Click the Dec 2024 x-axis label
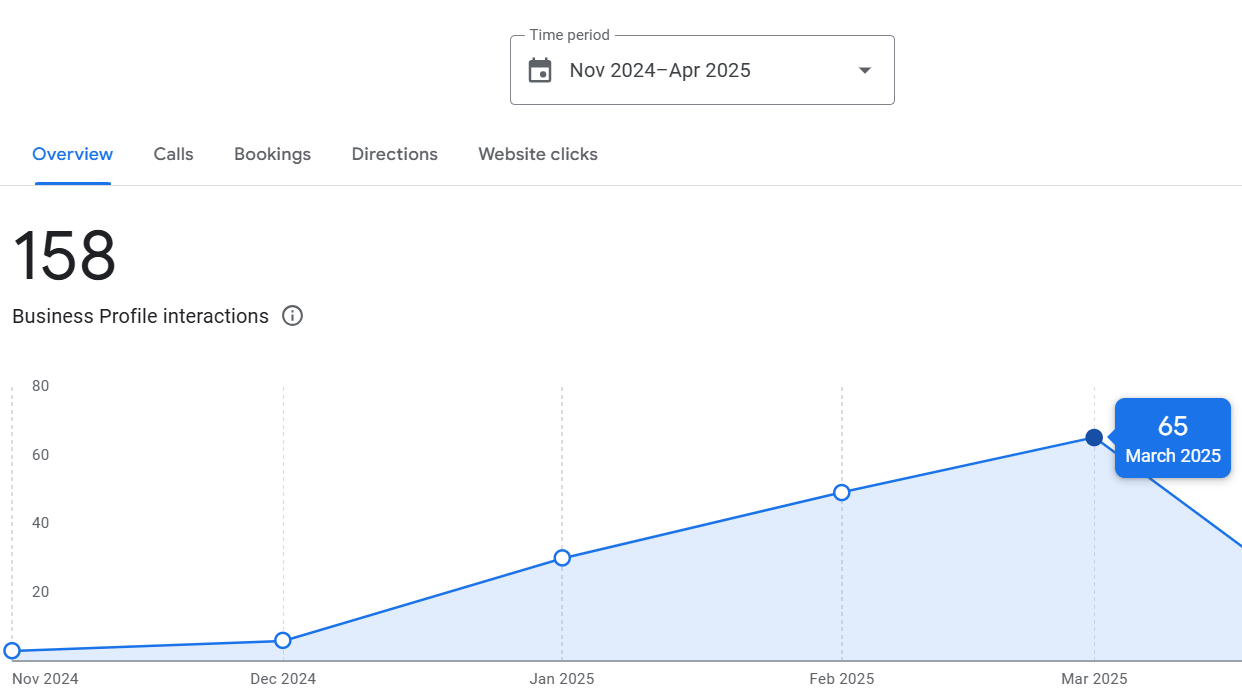The image size is (1242, 692). tap(283, 679)
